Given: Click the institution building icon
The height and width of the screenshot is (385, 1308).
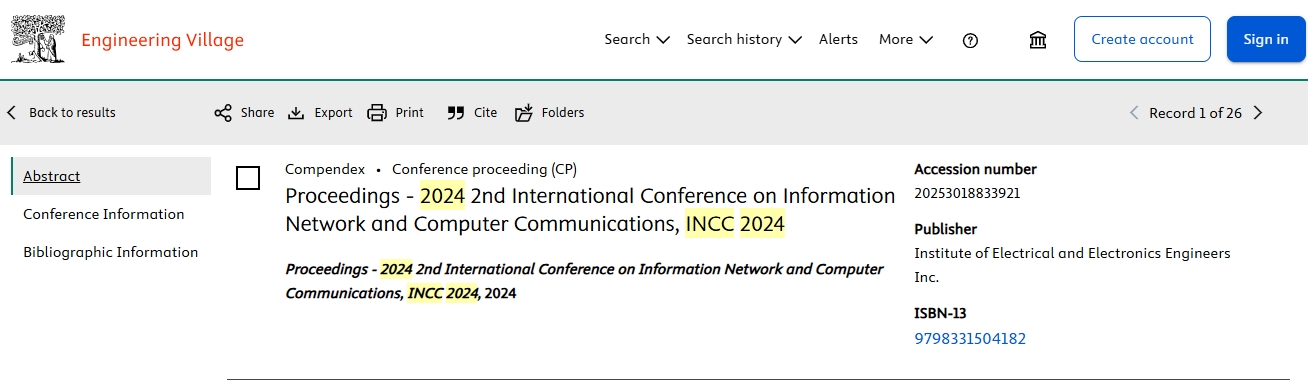Looking at the screenshot, I should 1038,40.
